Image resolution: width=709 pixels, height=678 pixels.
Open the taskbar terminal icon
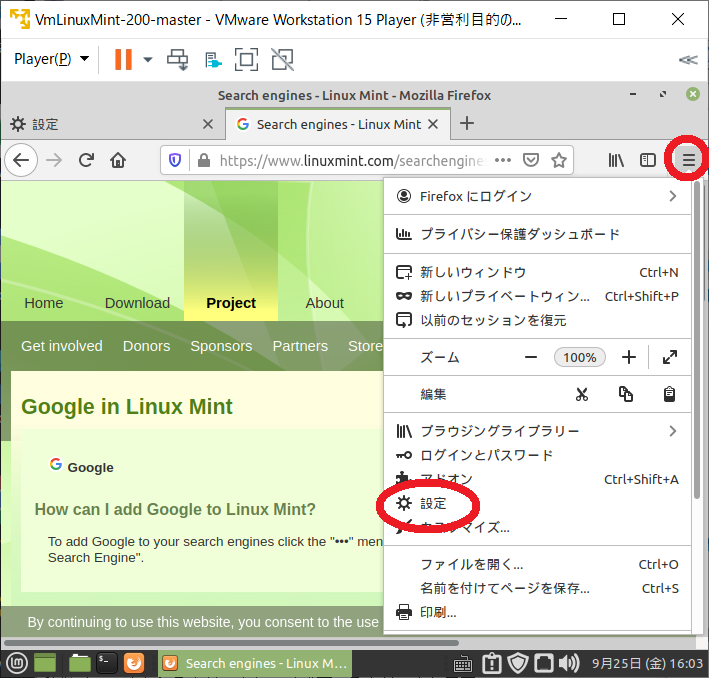pos(107,663)
